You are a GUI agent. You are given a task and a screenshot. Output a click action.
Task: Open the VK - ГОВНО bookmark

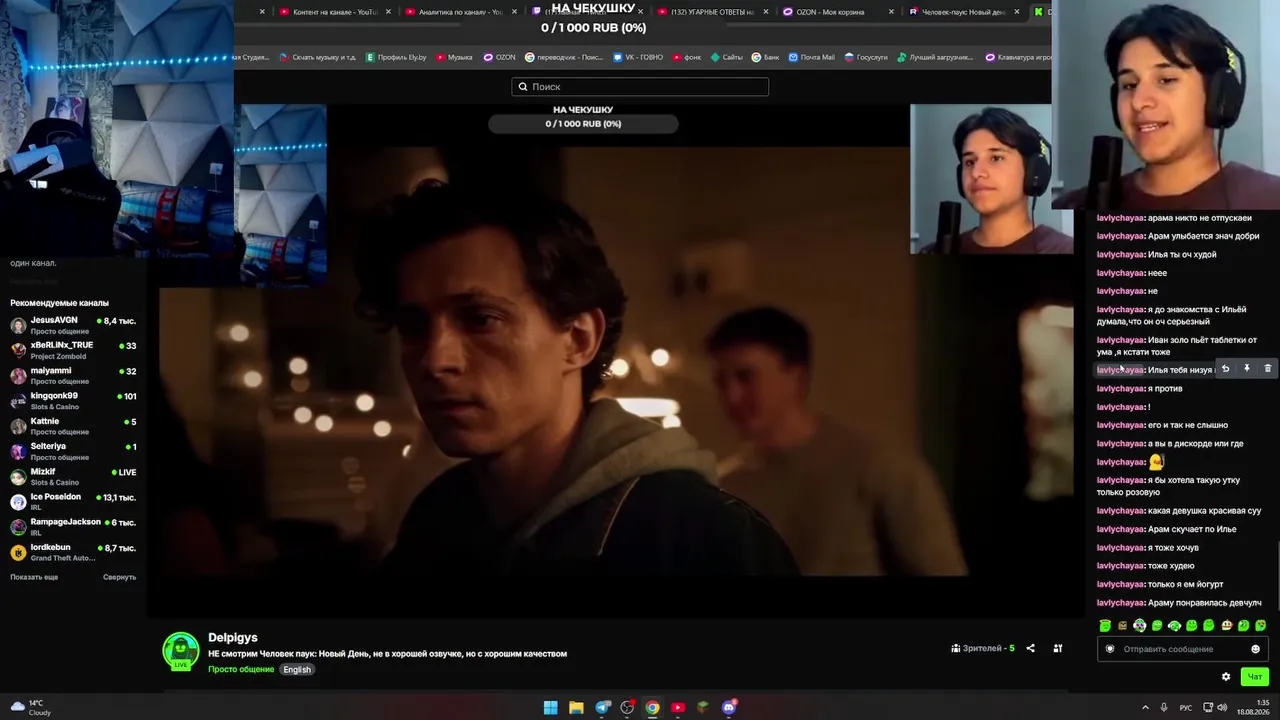tap(638, 57)
